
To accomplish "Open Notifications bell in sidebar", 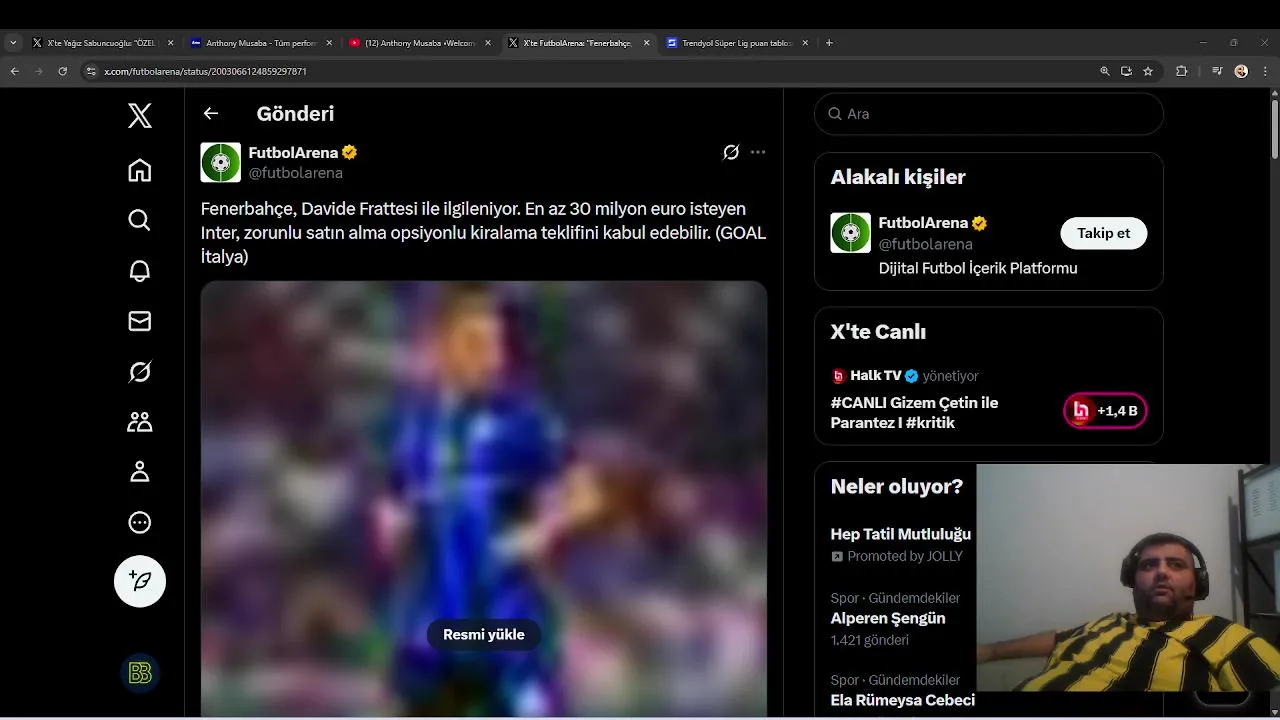I will click(x=140, y=271).
